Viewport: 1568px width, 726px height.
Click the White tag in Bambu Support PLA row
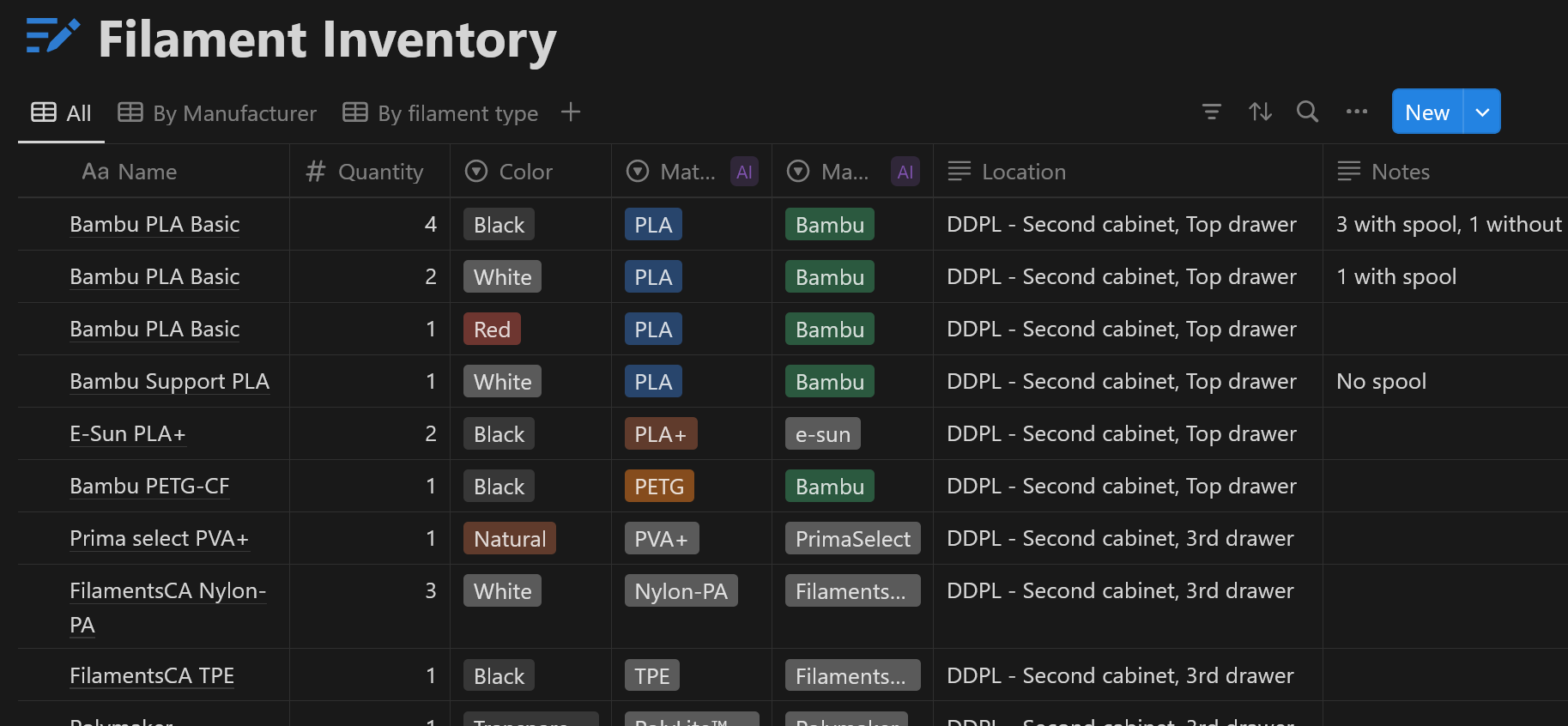tap(503, 381)
